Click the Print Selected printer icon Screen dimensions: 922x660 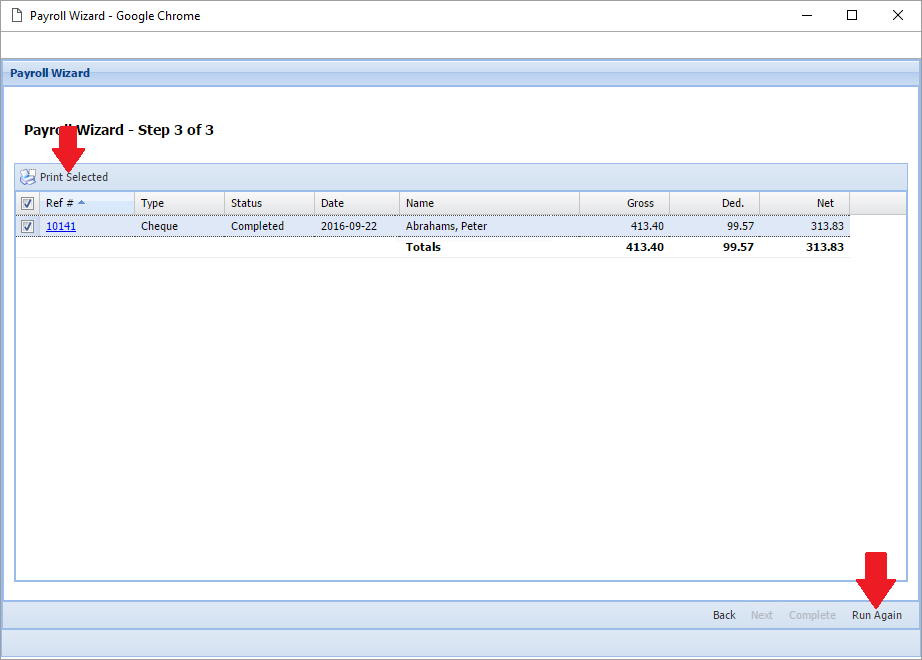click(x=28, y=177)
